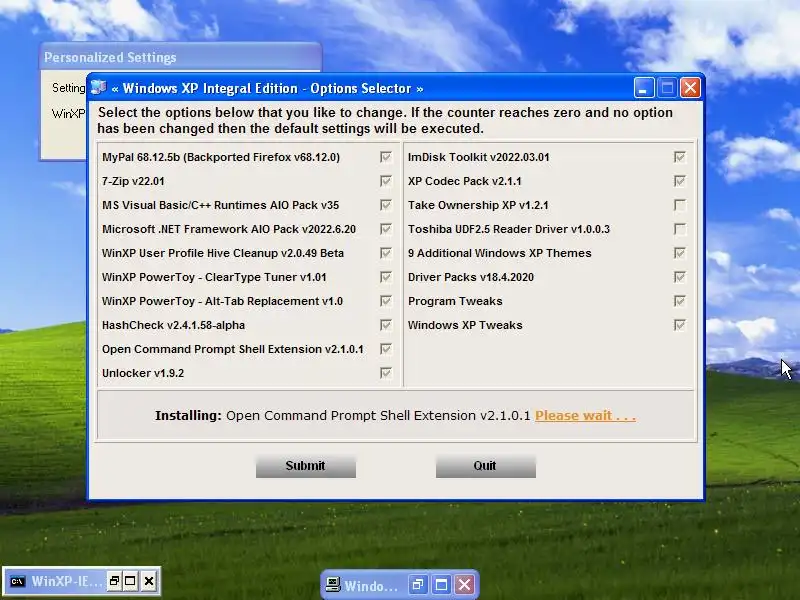The width and height of the screenshot is (800, 600).
Task: Select the 7-Zip v22.01 label text
Action: click(133, 181)
